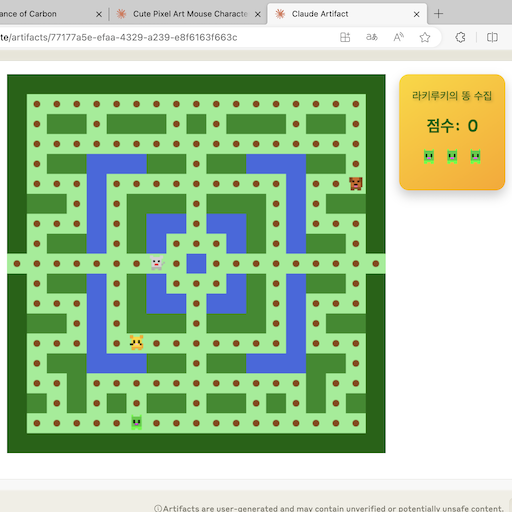
Task: Click the first green life icon
Action: point(429,157)
